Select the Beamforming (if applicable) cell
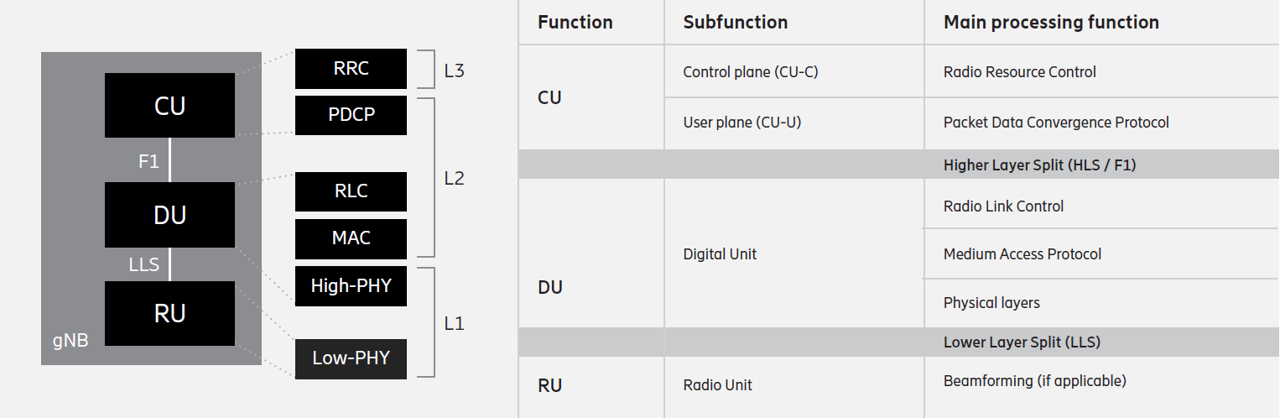1280x418 pixels. coord(1034,381)
